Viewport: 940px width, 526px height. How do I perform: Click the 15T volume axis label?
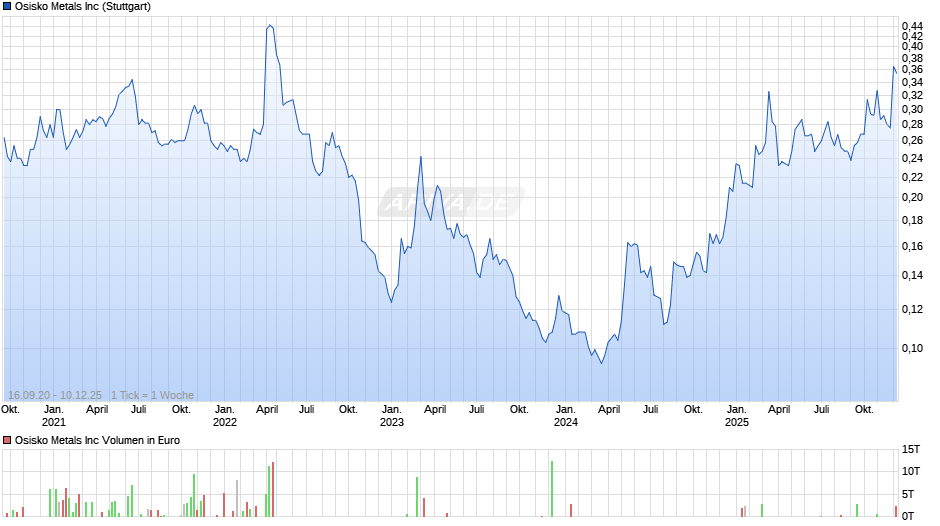(911, 449)
